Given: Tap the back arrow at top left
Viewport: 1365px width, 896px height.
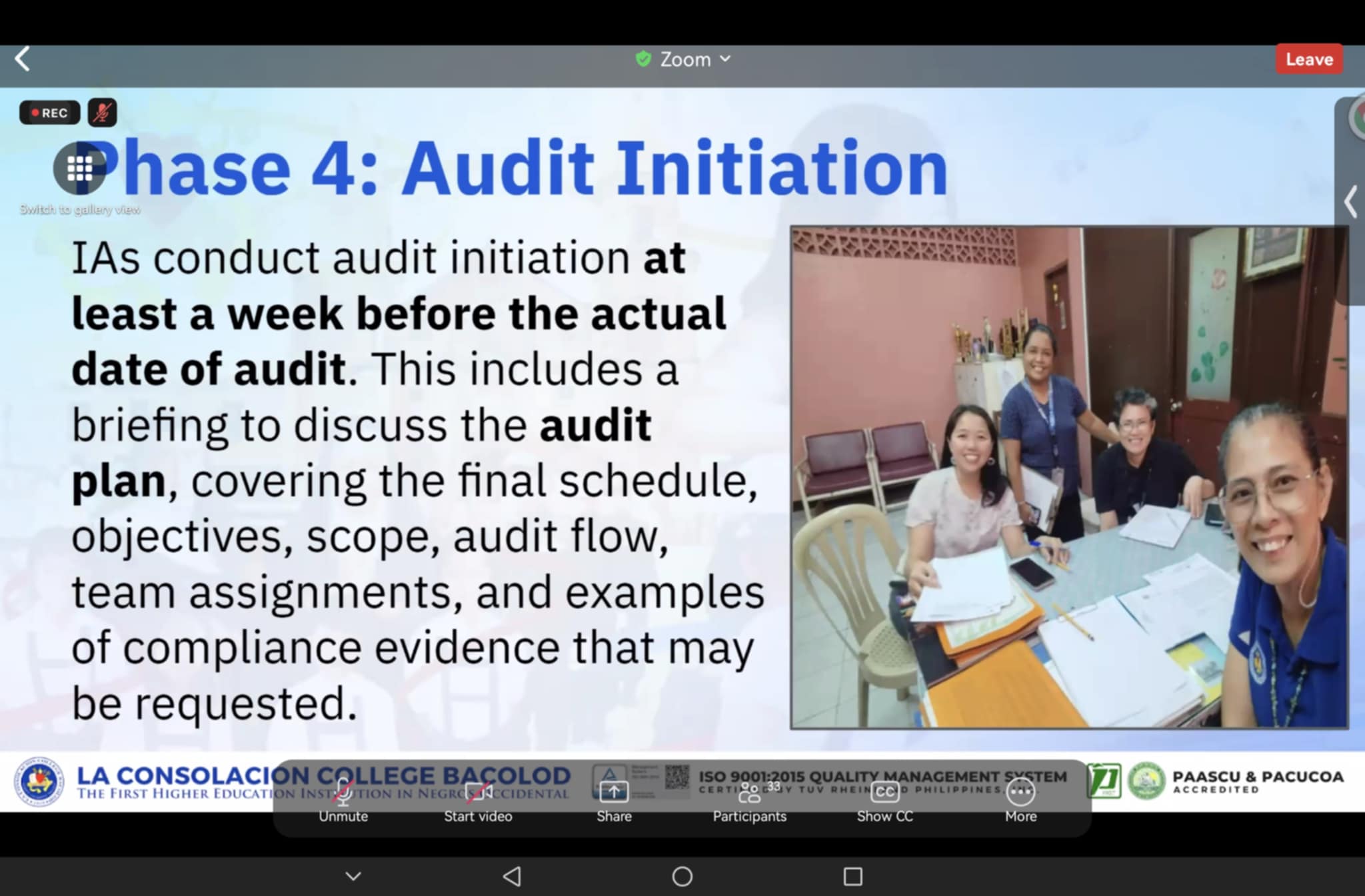Looking at the screenshot, I should [23, 59].
